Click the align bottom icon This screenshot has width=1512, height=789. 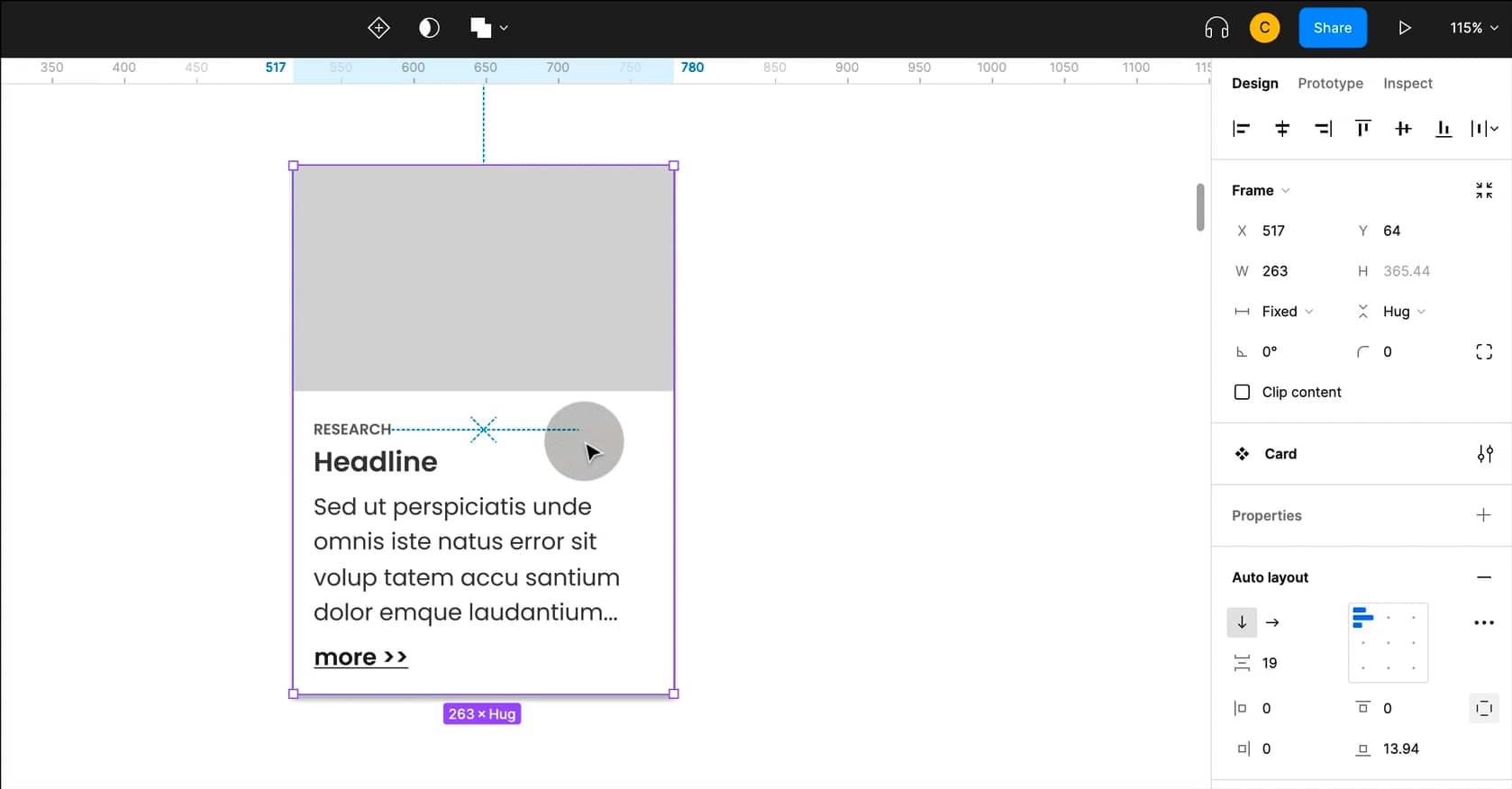(1444, 129)
